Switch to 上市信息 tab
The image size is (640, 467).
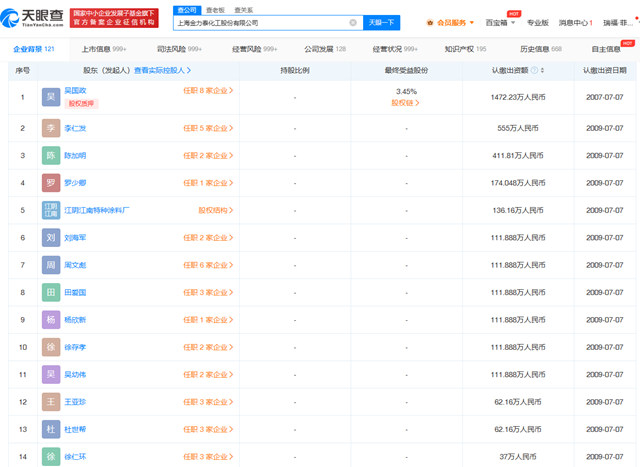[x=104, y=49]
